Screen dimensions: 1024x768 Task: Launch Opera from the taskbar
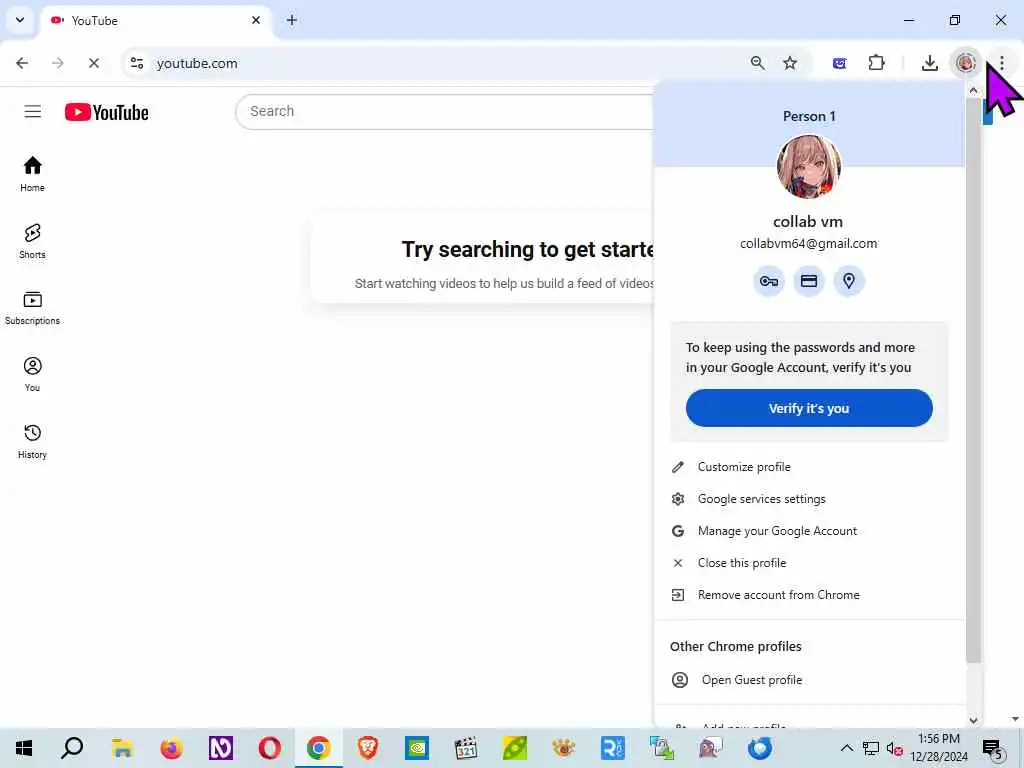click(x=269, y=748)
